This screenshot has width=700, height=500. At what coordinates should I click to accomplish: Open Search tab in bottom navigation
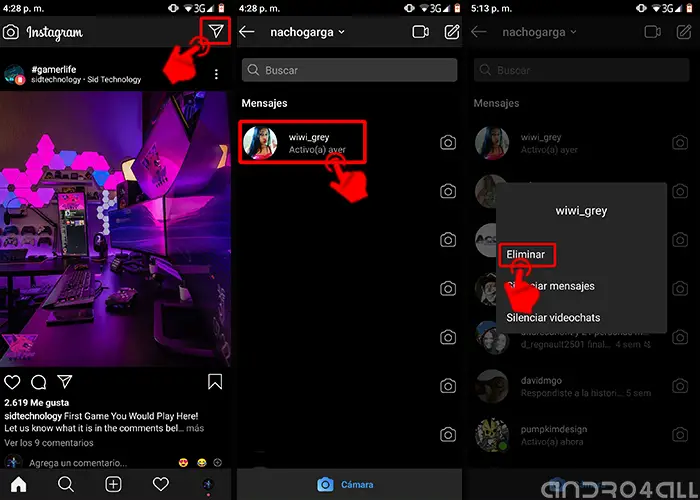(66, 484)
